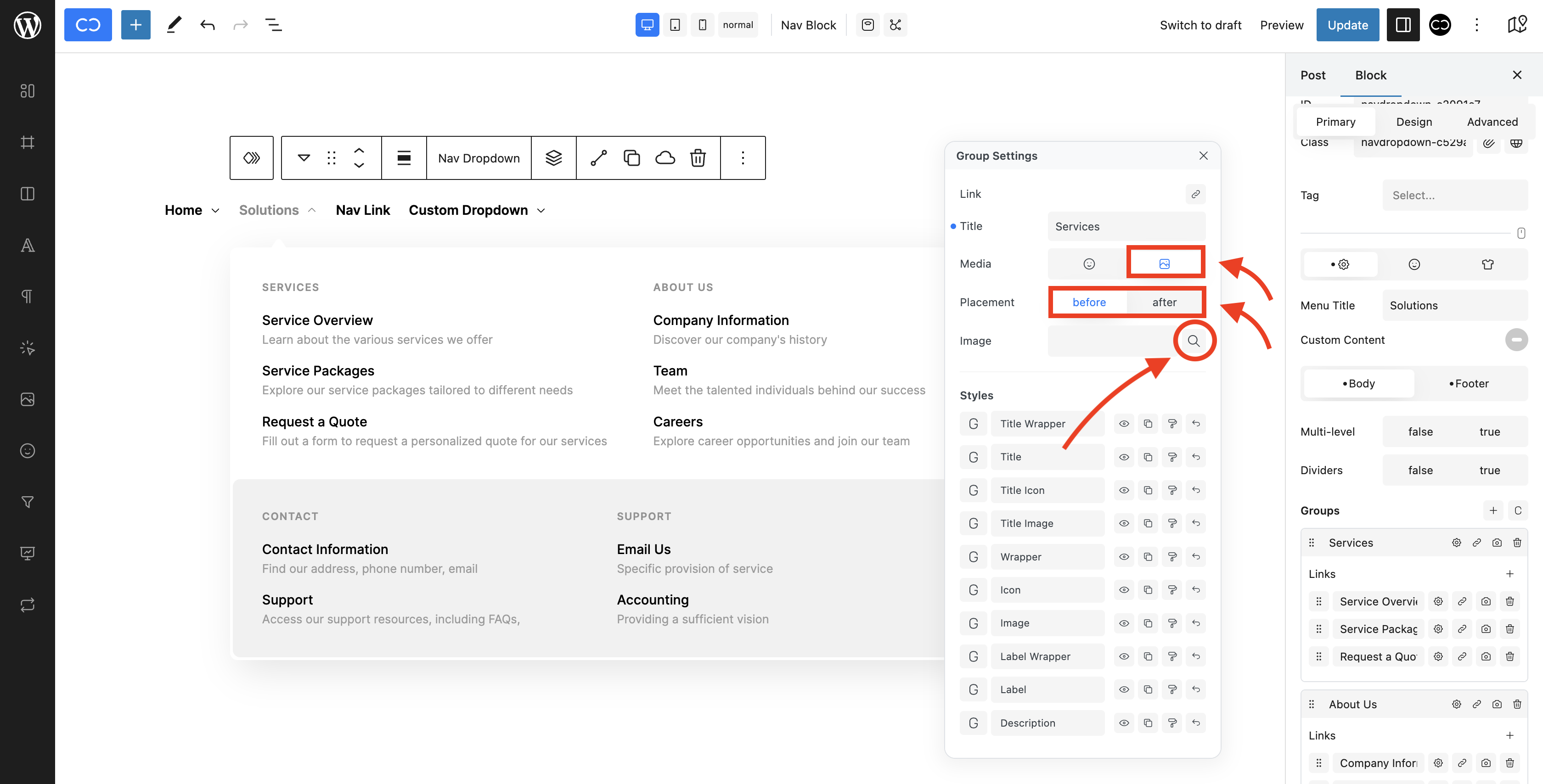Open the document outline list view
The width and height of the screenshot is (1543, 784).
tap(273, 25)
